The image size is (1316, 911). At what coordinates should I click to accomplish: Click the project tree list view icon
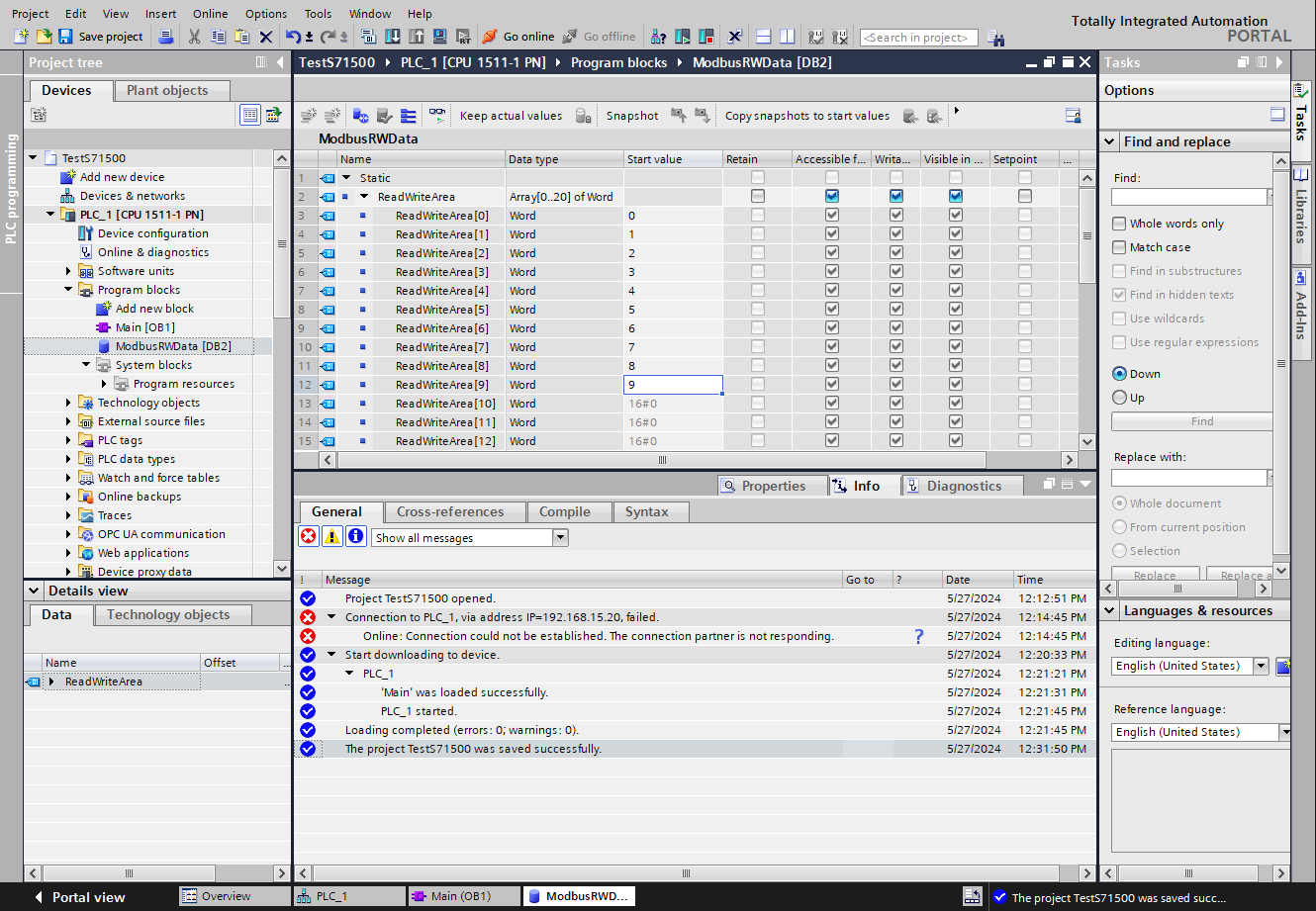point(250,116)
